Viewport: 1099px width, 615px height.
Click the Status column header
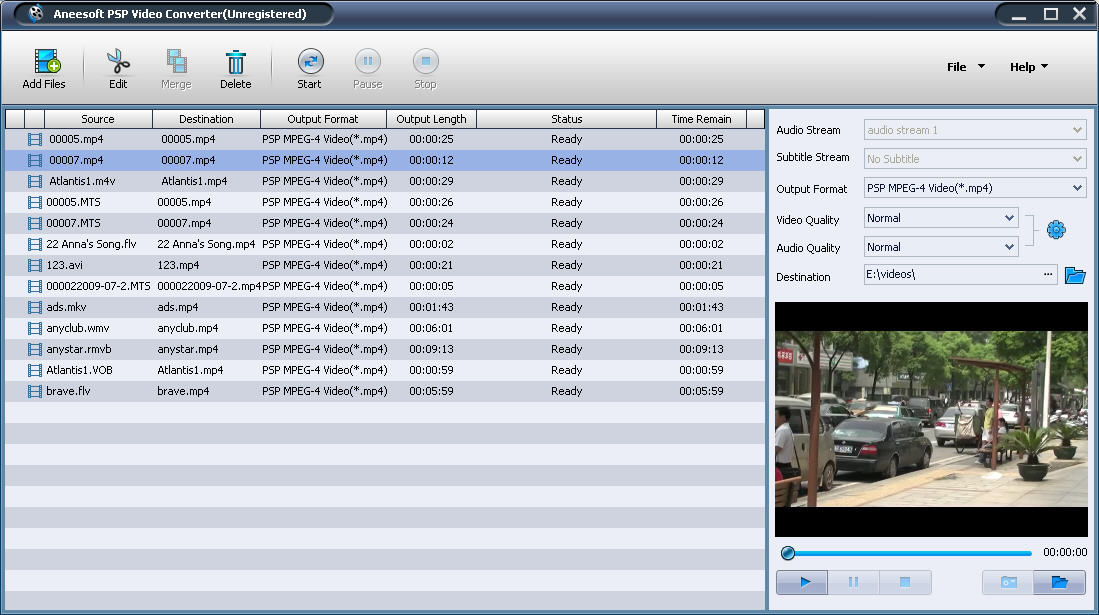pyautogui.click(x=566, y=119)
